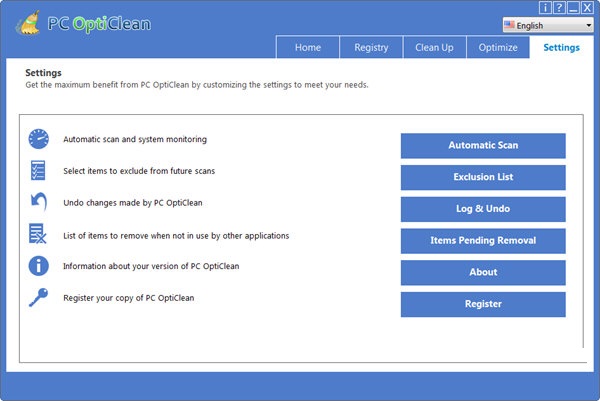This screenshot has width=600, height=401.
Task: Click the automatic scan gauge icon
Action: [x=39, y=139]
